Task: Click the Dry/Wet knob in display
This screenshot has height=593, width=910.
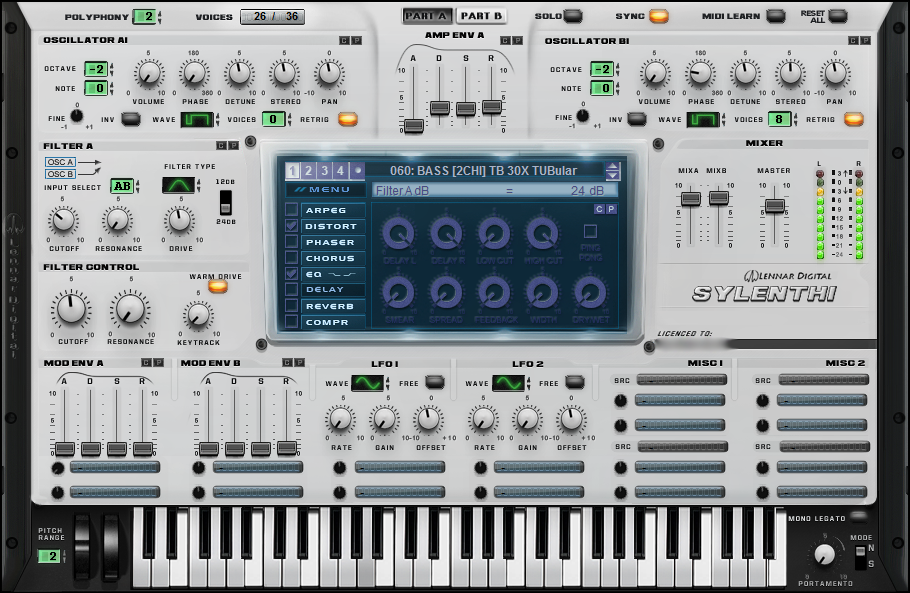Action: (x=590, y=293)
